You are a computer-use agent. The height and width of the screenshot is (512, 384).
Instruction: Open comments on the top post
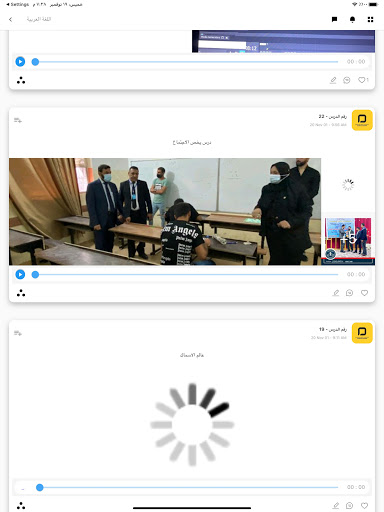tap(347, 80)
